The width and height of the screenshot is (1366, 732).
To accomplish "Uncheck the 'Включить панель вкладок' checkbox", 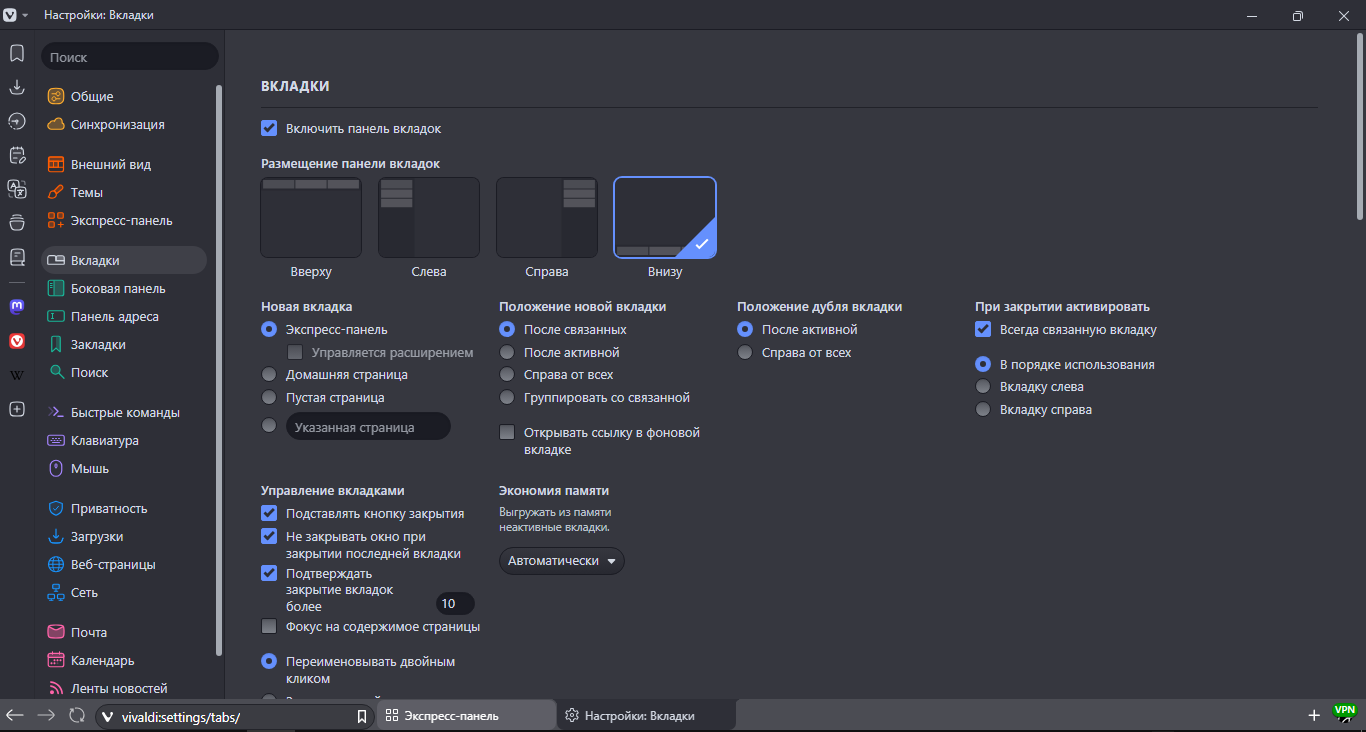I will click(x=269, y=128).
